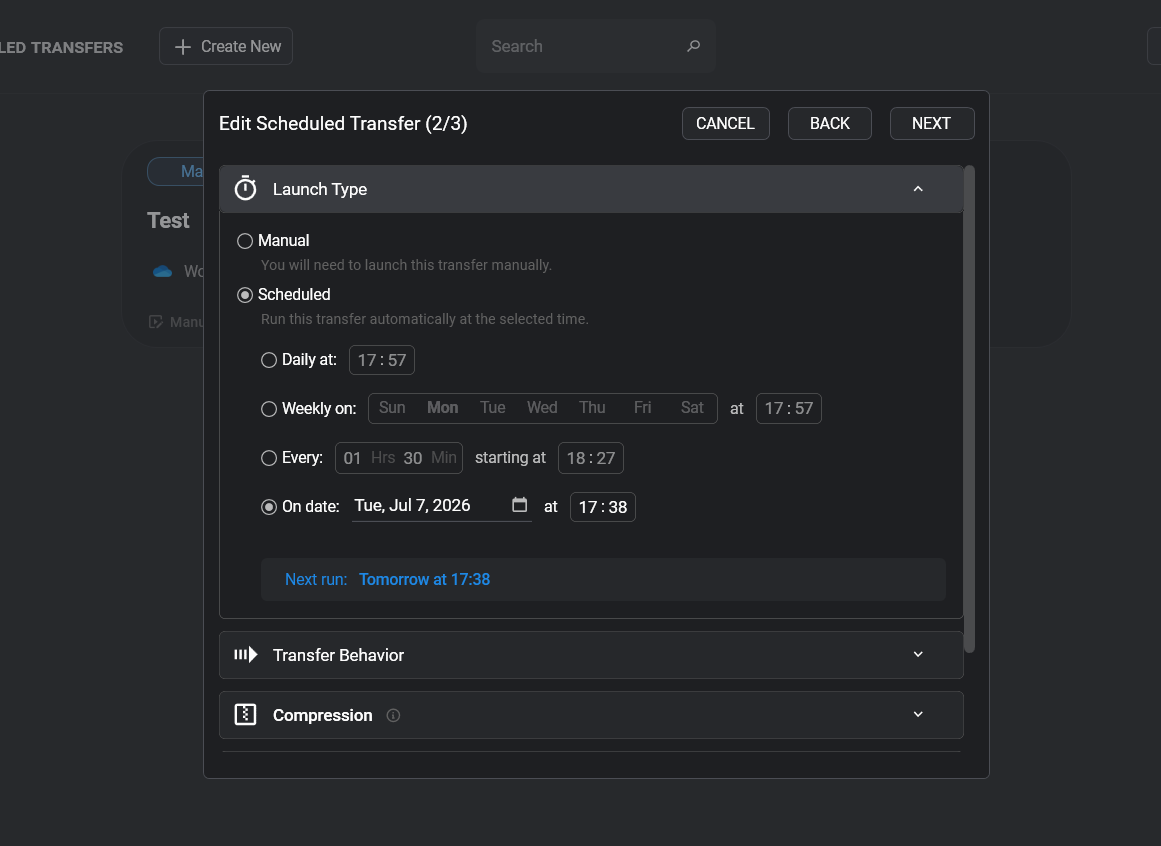Click the Run this transfer automatically text

pyautogui.click(x=425, y=319)
